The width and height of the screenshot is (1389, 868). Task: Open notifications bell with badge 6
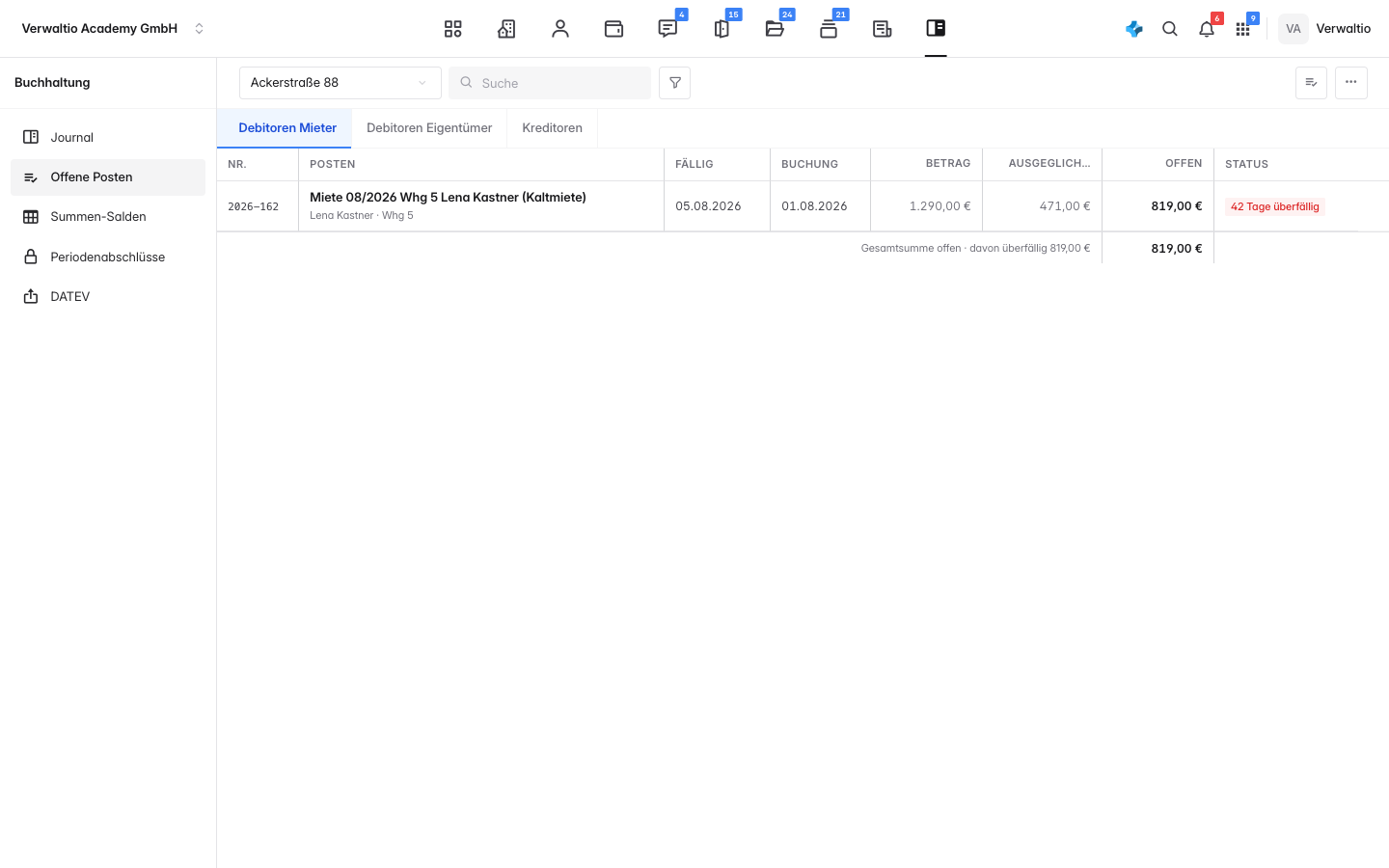[x=1207, y=29]
